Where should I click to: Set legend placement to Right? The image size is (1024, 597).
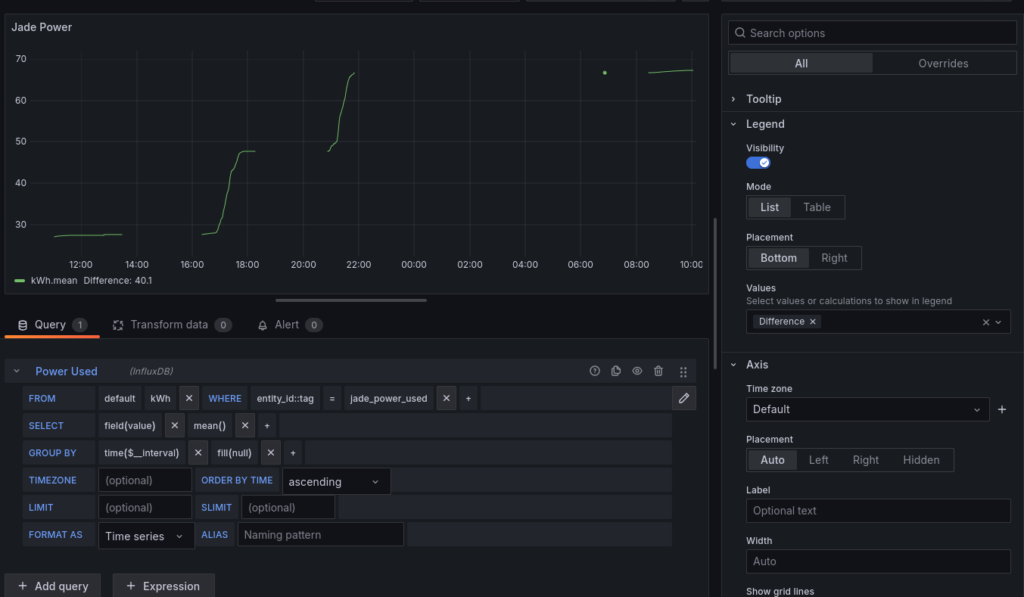point(834,258)
